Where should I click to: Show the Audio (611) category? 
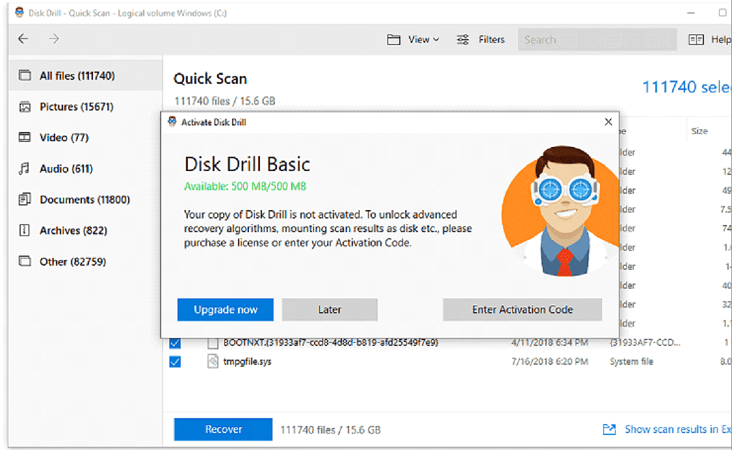(x=85, y=169)
